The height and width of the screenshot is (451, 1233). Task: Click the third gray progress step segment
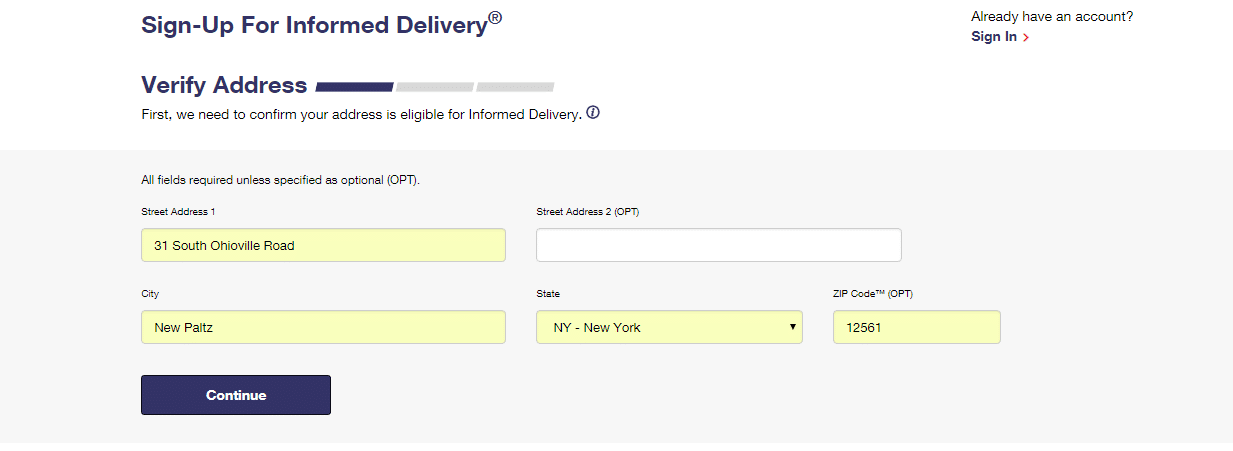[515, 87]
